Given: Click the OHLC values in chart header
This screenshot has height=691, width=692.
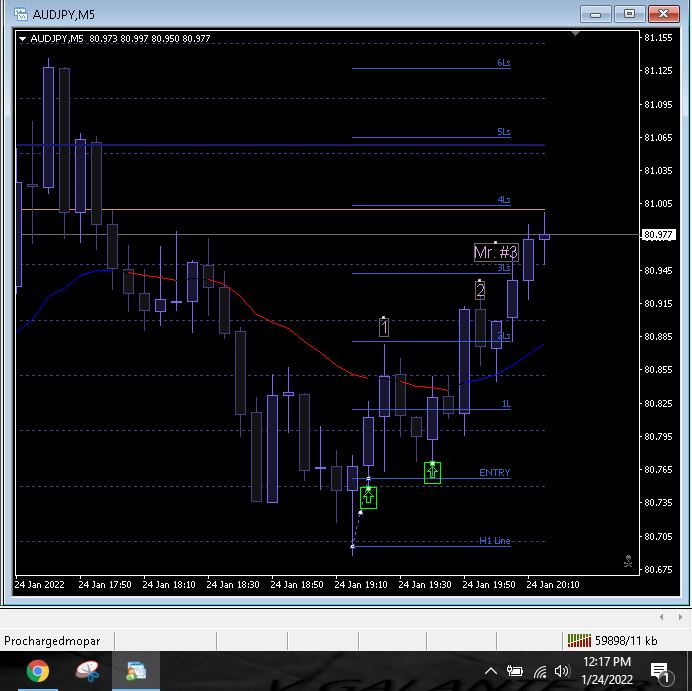Looking at the screenshot, I should (x=150, y=39).
